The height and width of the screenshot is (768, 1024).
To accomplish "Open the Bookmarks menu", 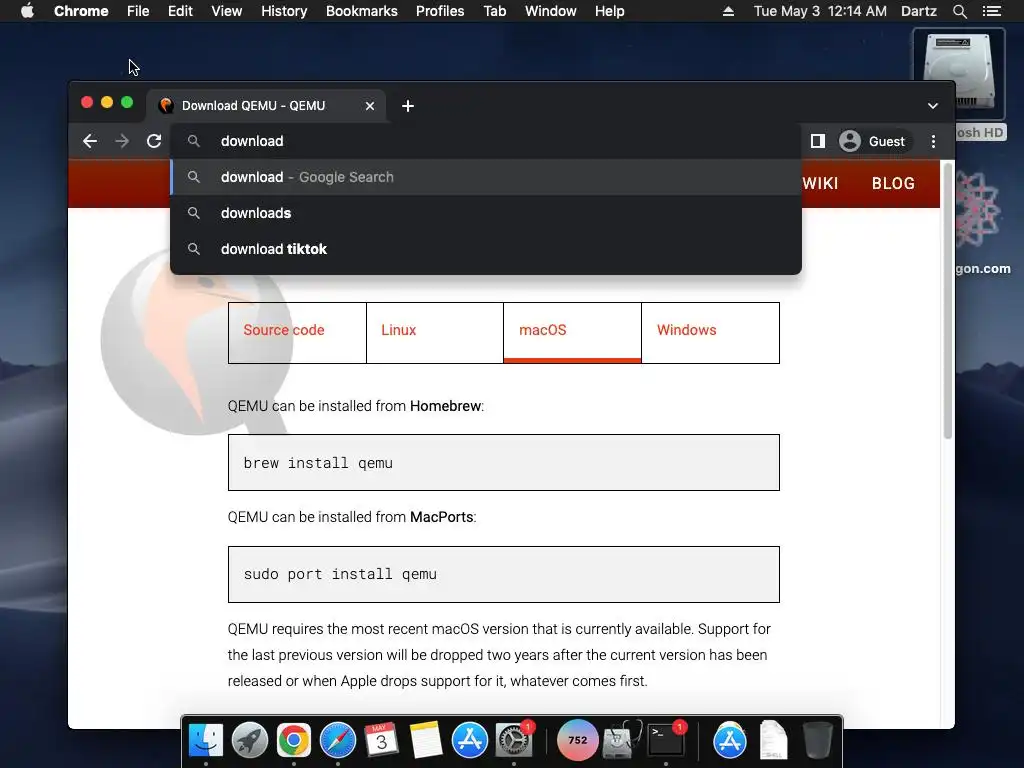I will pyautogui.click(x=362, y=11).
